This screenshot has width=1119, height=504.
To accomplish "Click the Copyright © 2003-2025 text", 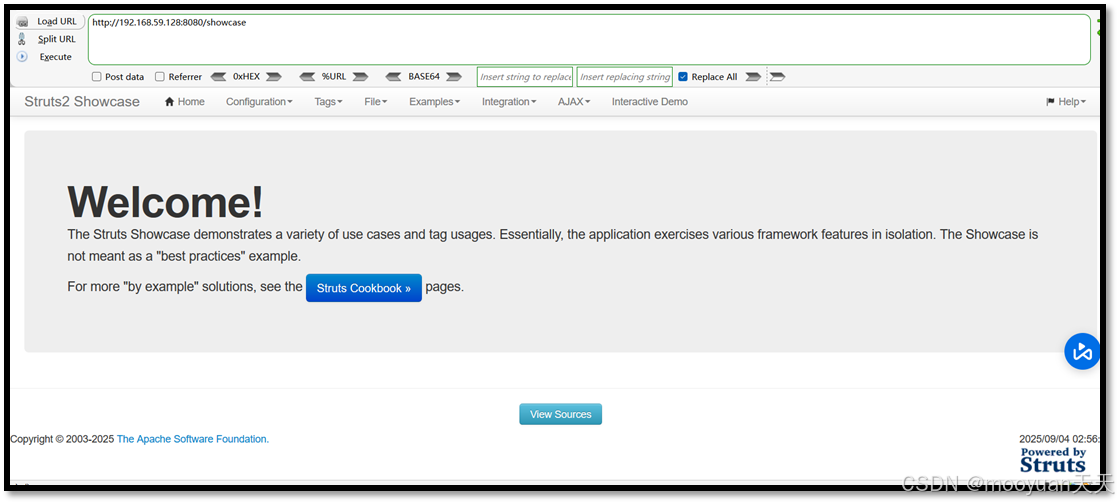I will click(x=62, y=439).
